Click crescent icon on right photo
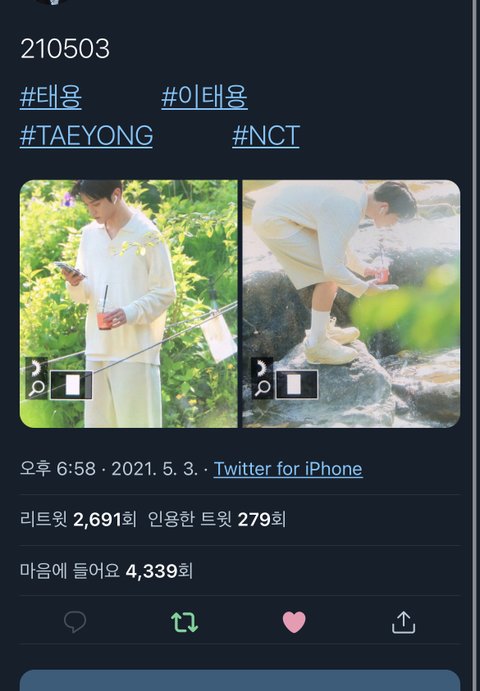Viewport: 480px width, 691px height. [262, 368]
